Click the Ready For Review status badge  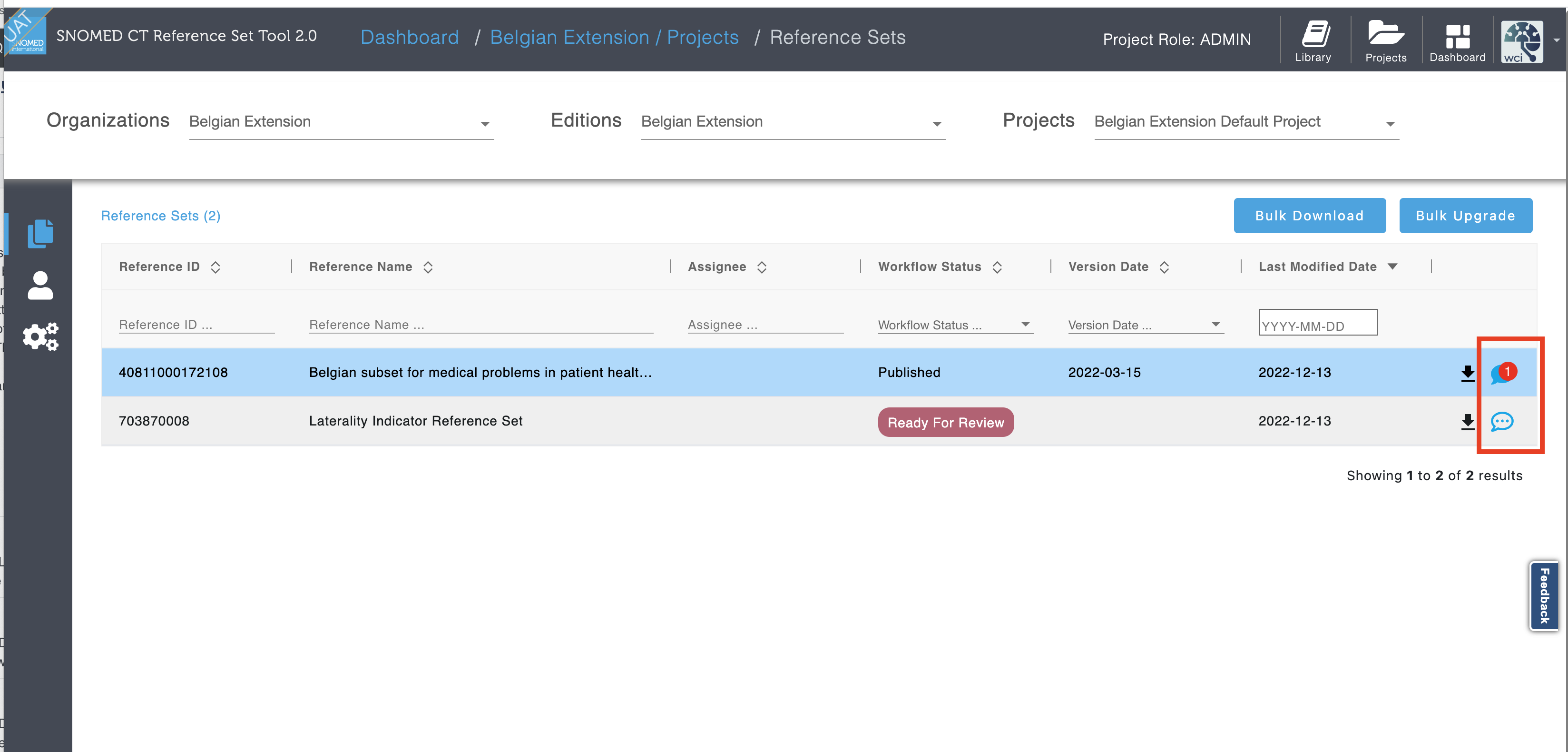(x=946, y=422)
